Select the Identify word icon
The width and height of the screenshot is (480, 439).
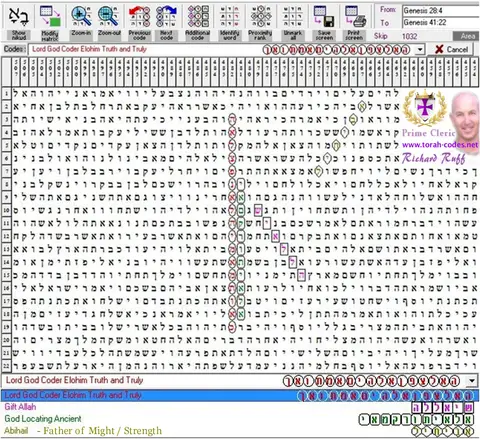[229, 16]
